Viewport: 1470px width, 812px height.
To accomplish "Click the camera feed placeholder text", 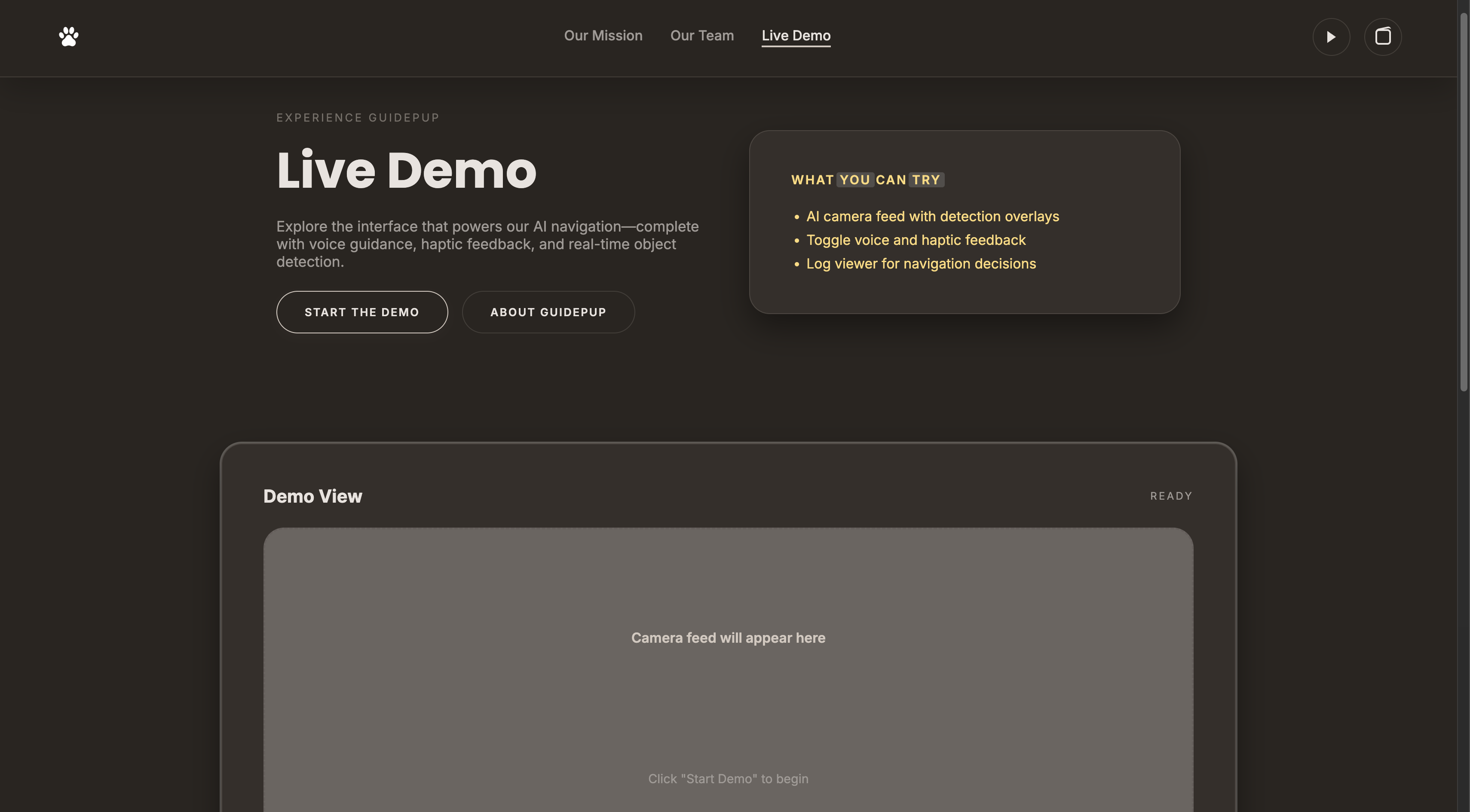I will point(728,638).
